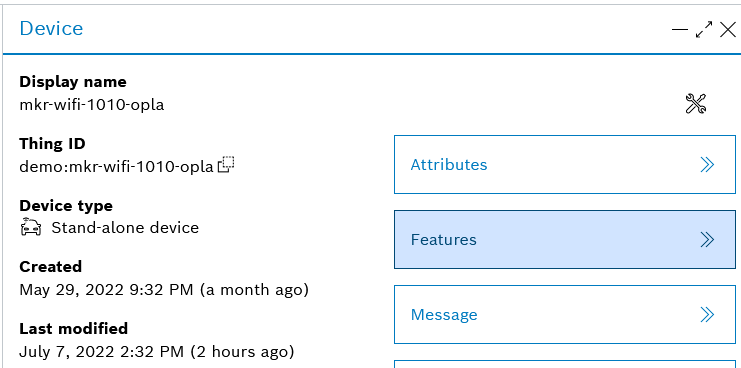Close the Device panel
741x368 pixels.
pyautogui.click(x=728, y=30)
